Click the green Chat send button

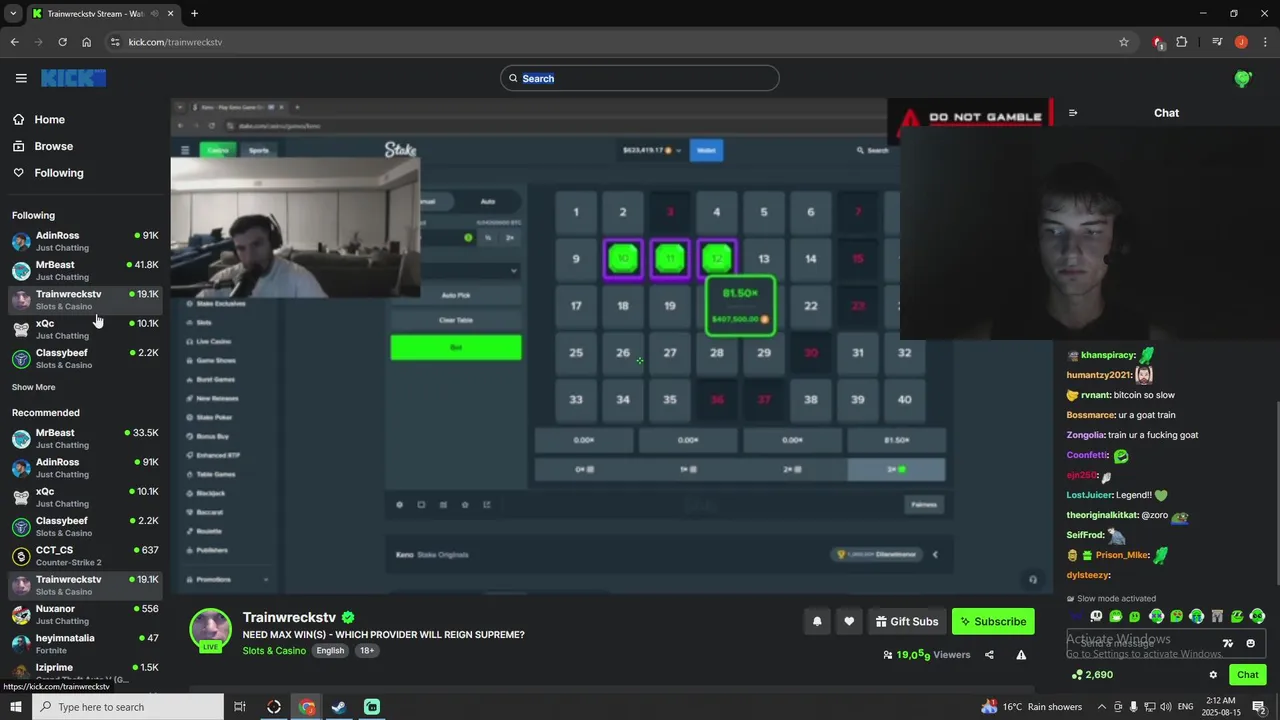[x=1247, y=675]
